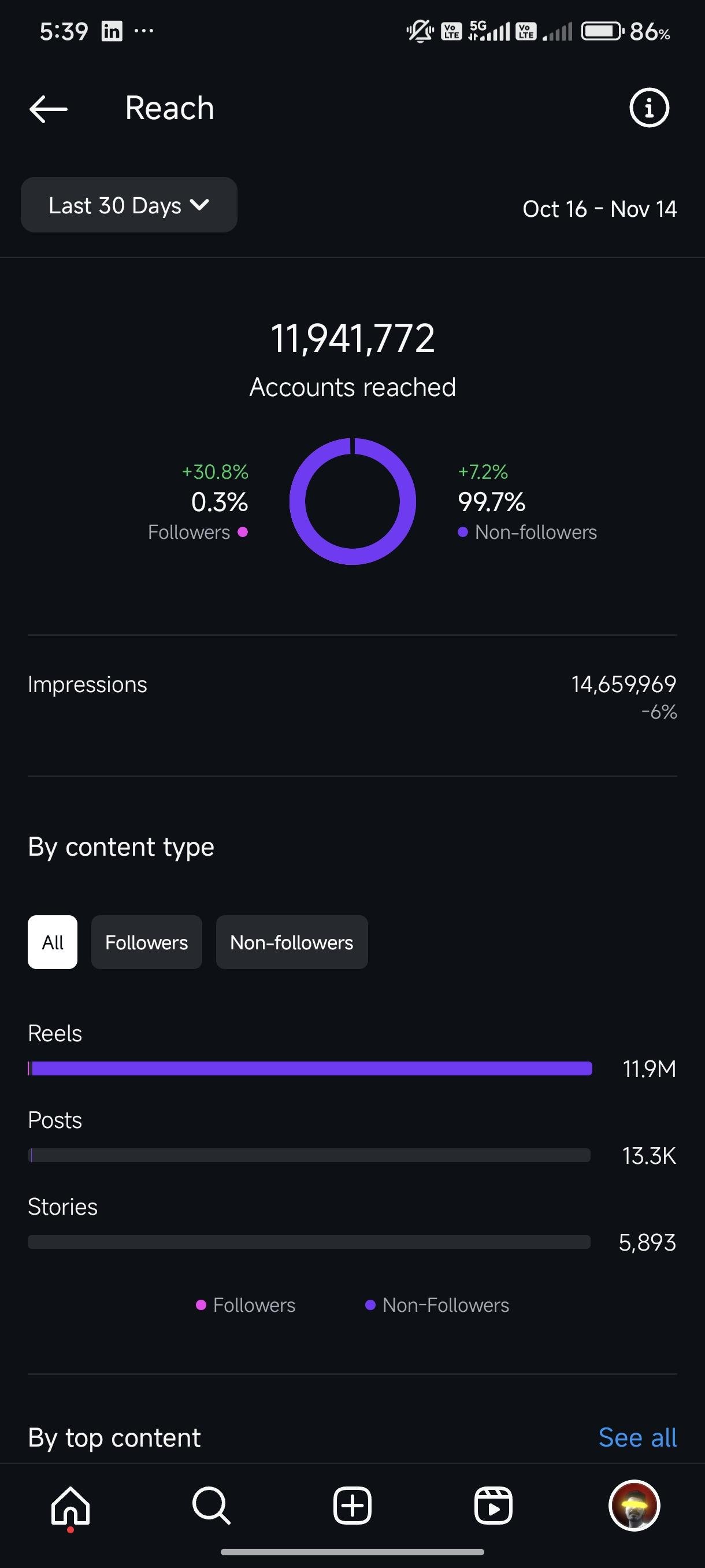Open profile via avatar picture
The image size is (705, 1568).
coord(634,1506)
